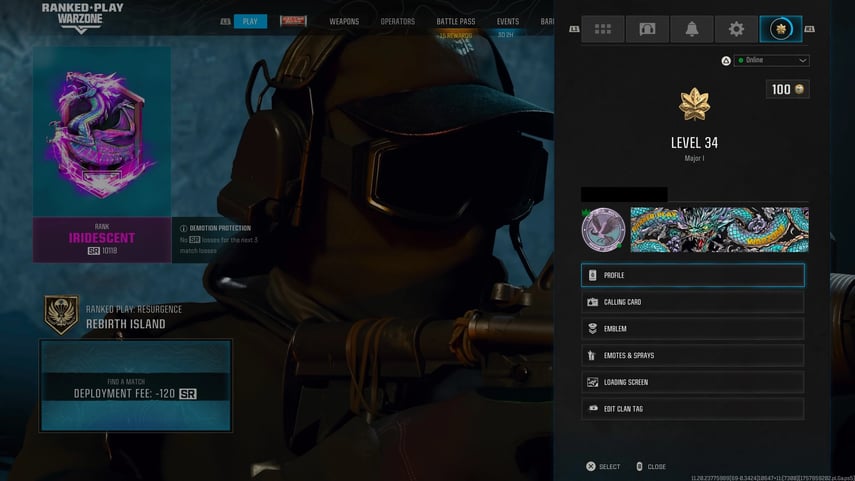Click the Ranked Play Warzone logo
Screen dimensions: 855x481
pyautogui.click(x=82, y=17)
